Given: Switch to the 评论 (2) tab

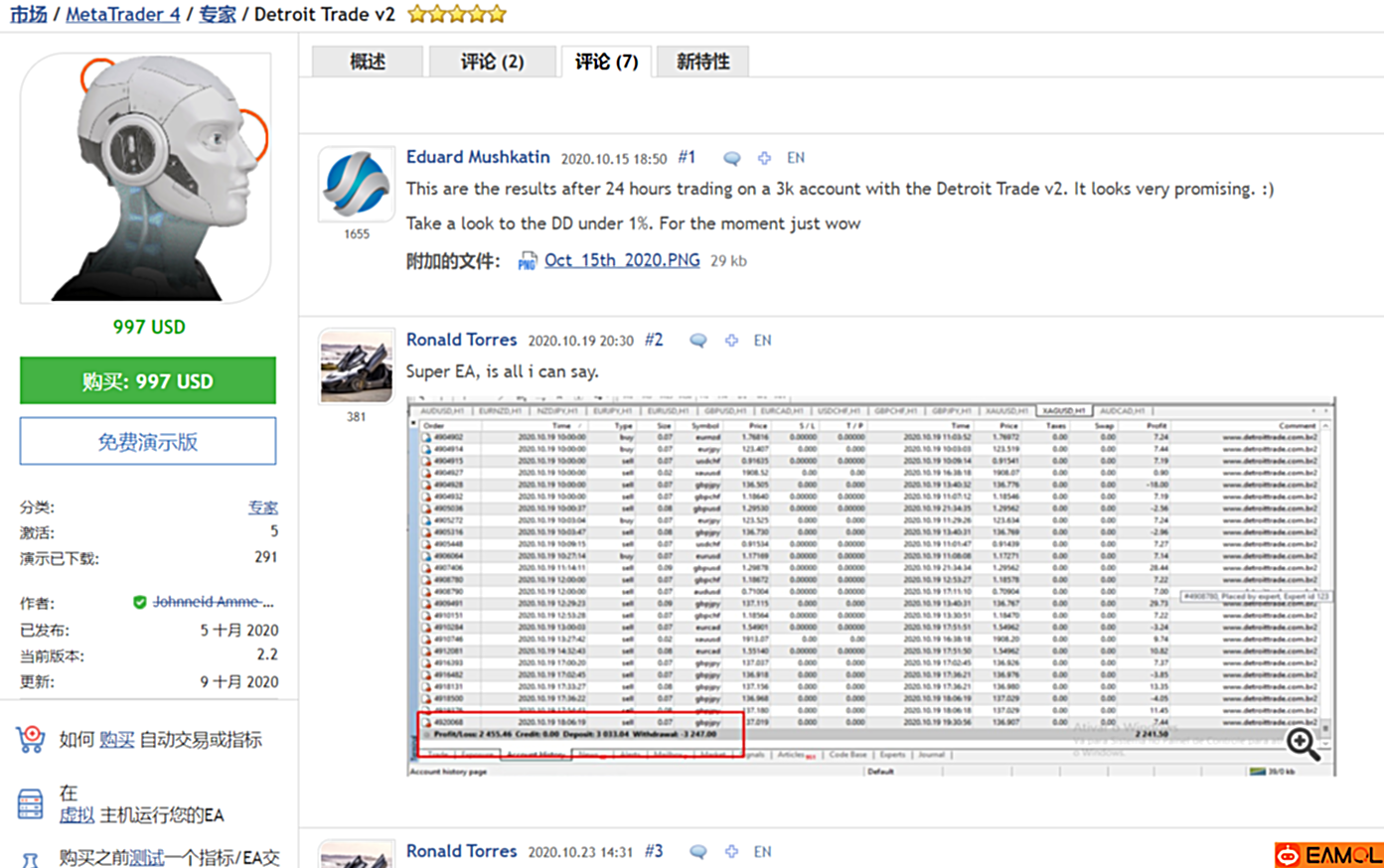Looking at the screenshot, I should click(x=492, y=62).
